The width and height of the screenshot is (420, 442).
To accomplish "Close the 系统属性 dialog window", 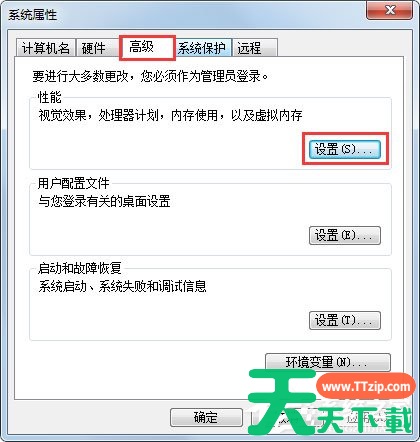I will pyautogui.click(x=389, y=11).
